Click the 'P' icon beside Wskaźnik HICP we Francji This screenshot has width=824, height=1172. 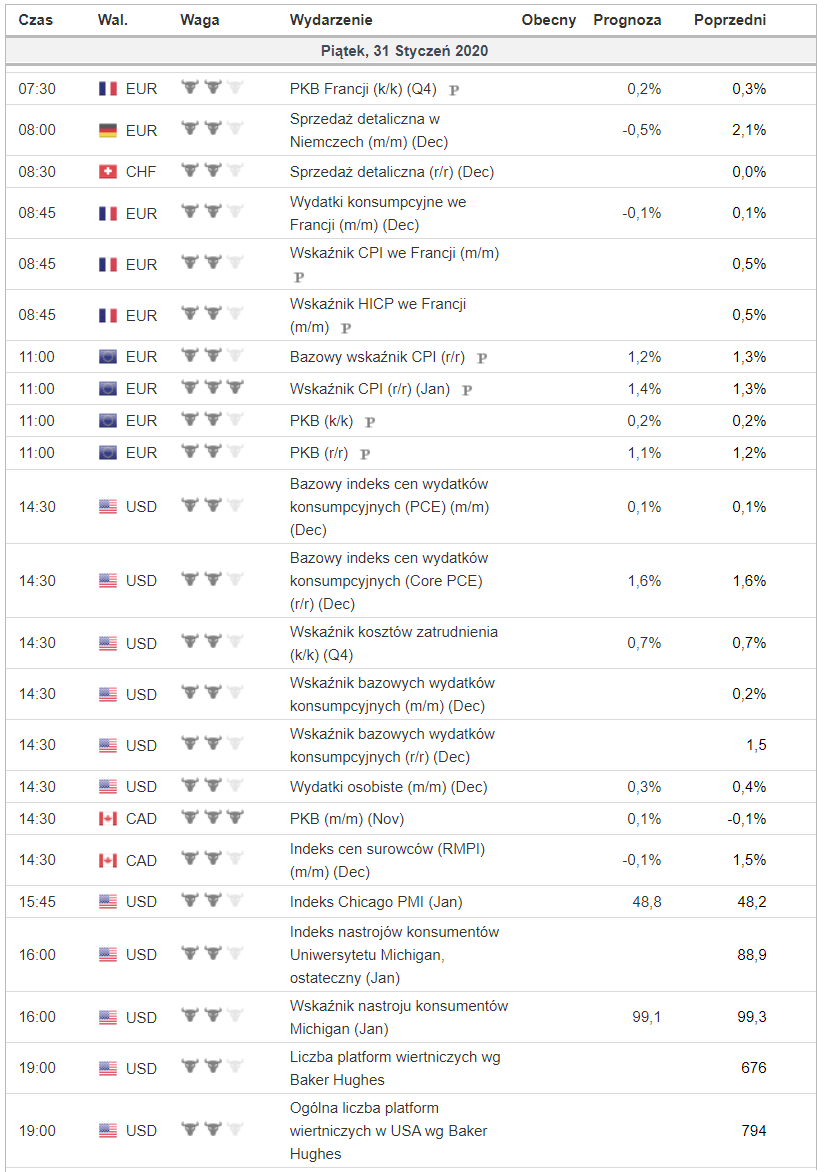(x=346, y=328)
